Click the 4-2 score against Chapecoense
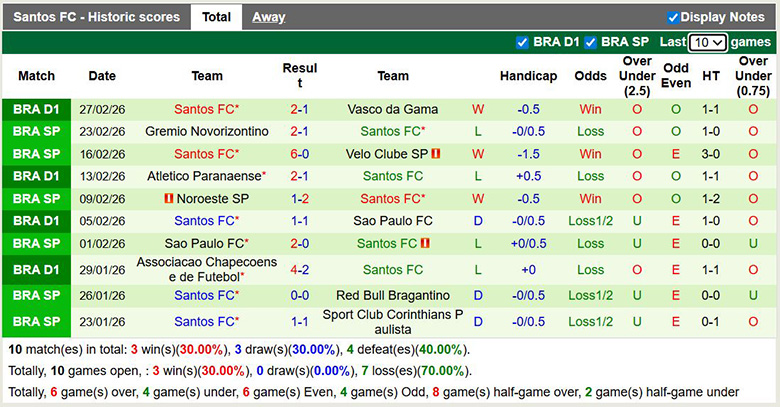The width and height of the screenshot is (780, 407). 299,269
